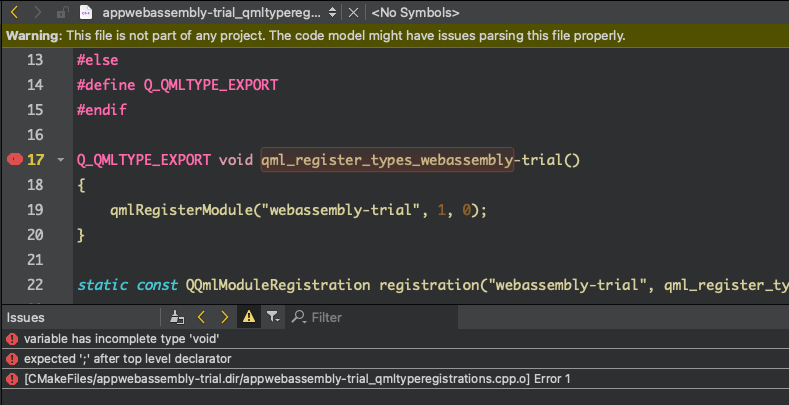This screenshot has width=789, height=405.
Task: Click the qmlRegisterModule call on line 19
Action: [x=181, y=210]
